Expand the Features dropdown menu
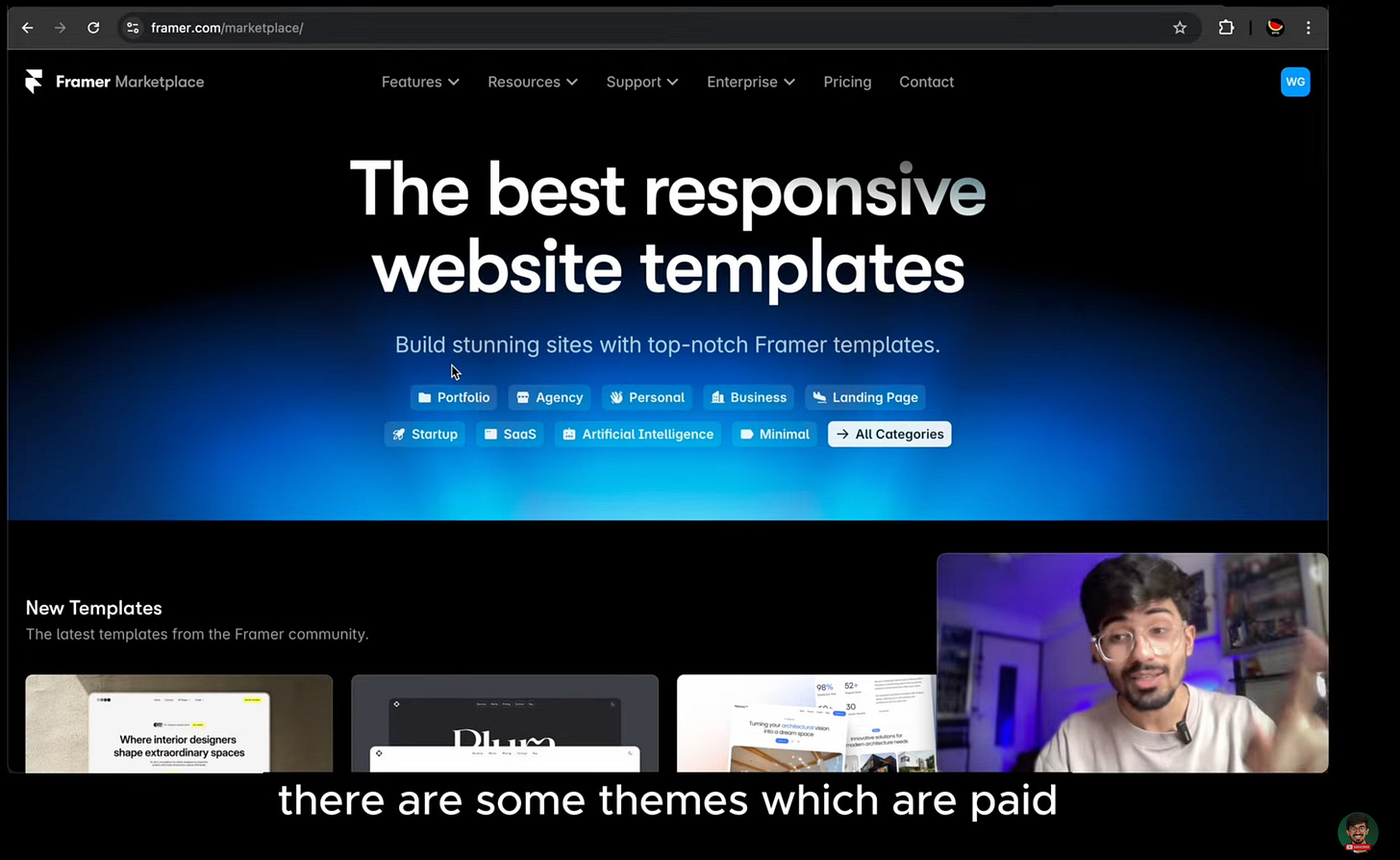1400x860 pixels. tap(420, 82)
